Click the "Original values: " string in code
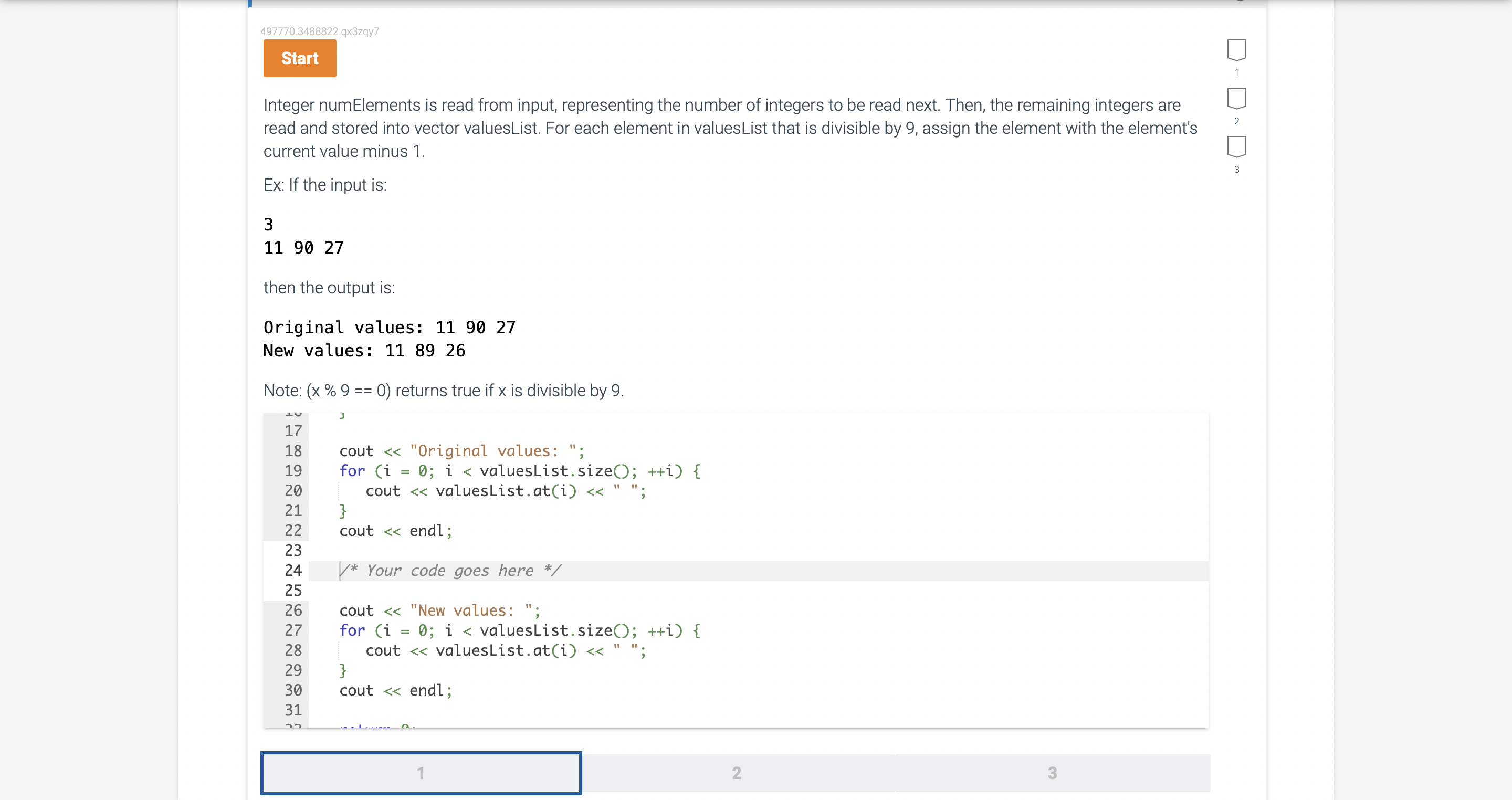 pos(492,451)
